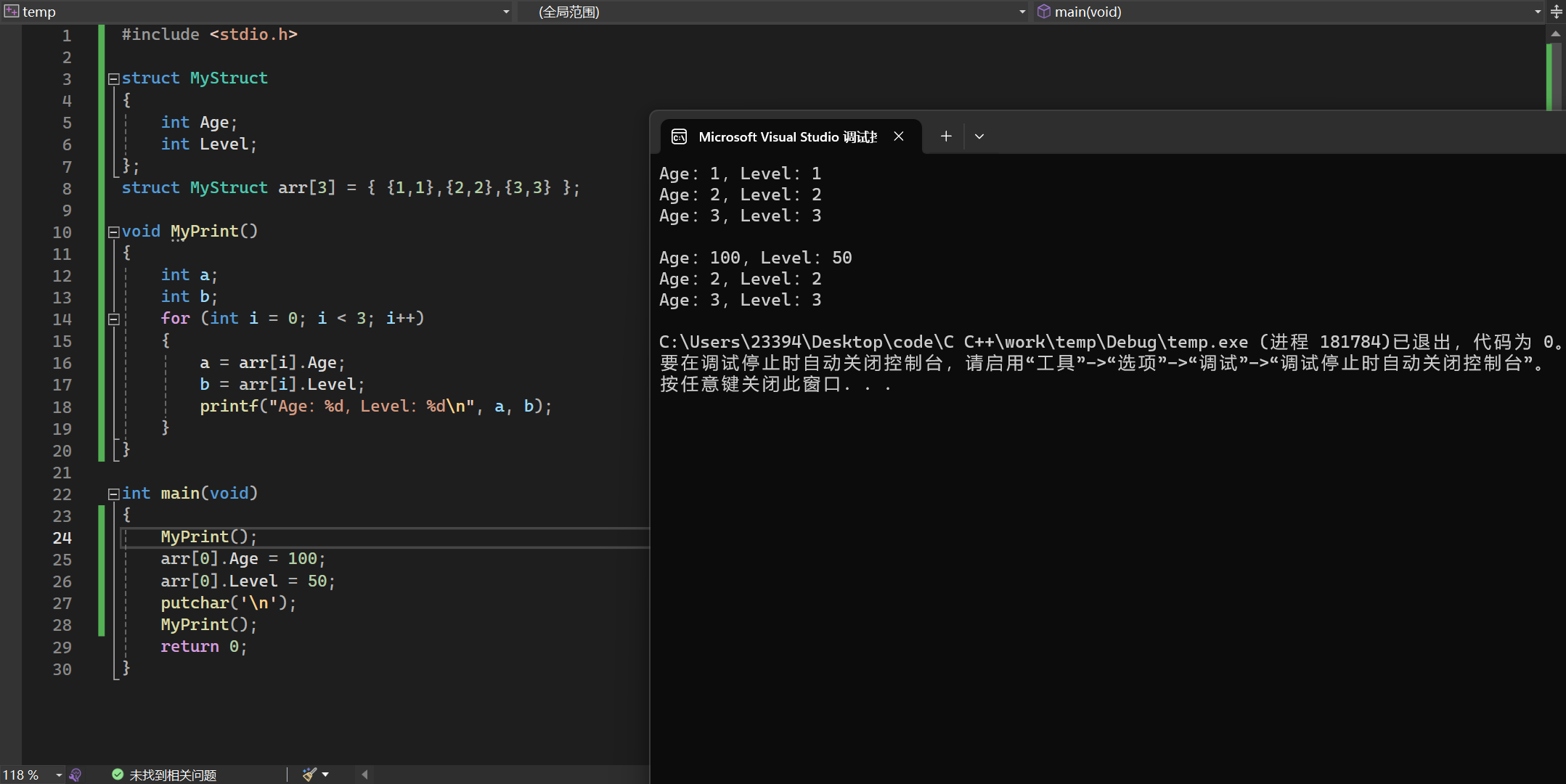
Task: Click the code cleanup broom icon
Action: [309, 775]
